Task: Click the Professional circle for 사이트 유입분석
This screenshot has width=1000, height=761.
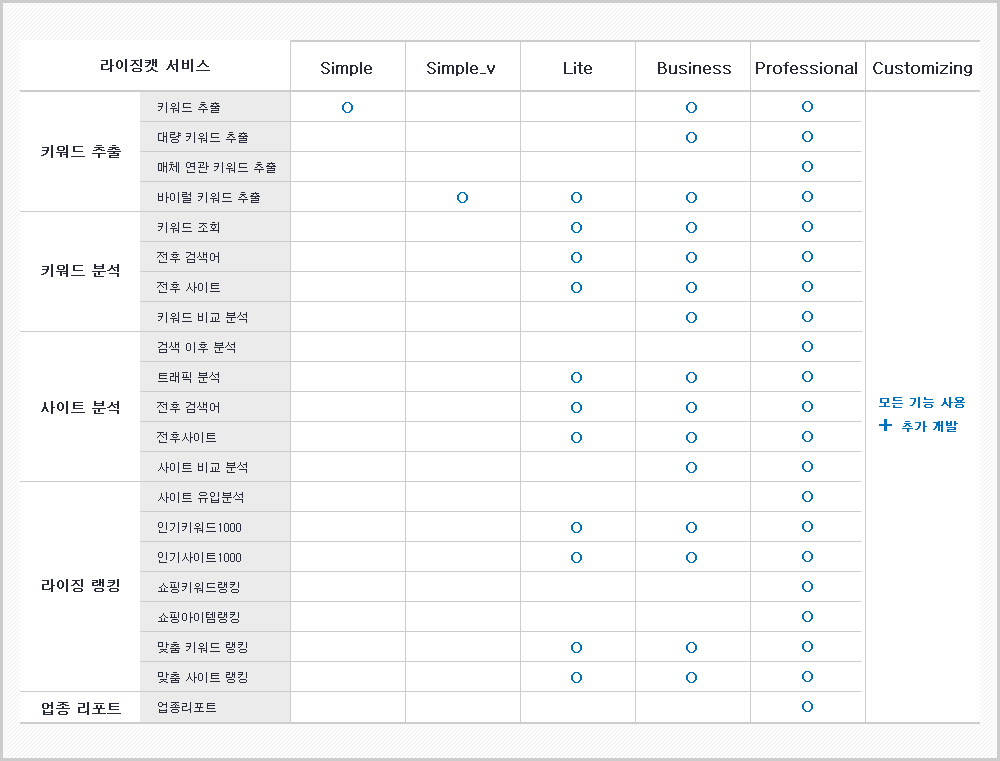Action: [x=807, y=496]
